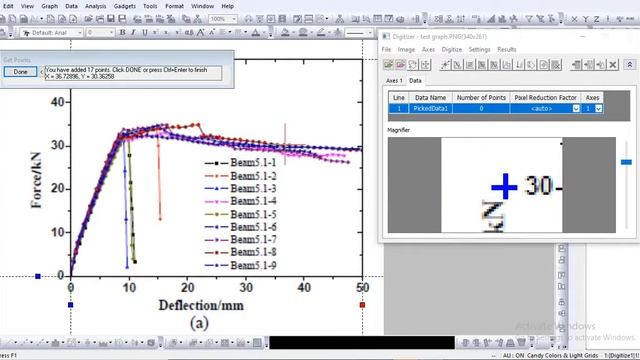This screenshot has height=360, width=640.
Task: Open the Analysis menu
Action: pos(96,6)
